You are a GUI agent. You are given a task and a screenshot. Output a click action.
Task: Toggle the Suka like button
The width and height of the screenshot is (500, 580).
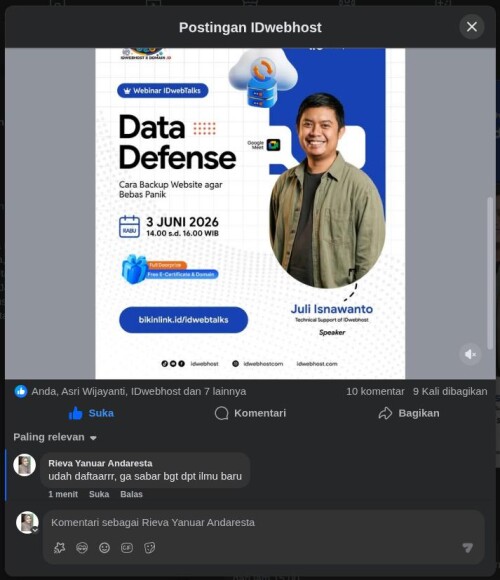pos(91,413)
